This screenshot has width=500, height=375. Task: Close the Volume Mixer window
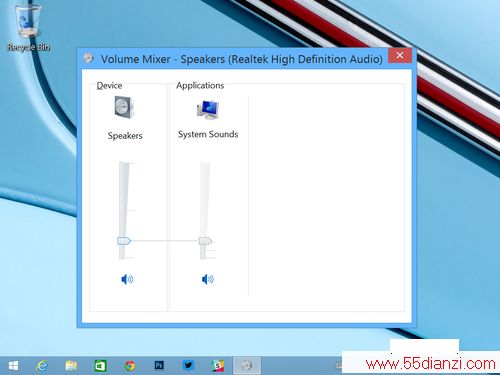pyautogui.click(x=400, y=55)
